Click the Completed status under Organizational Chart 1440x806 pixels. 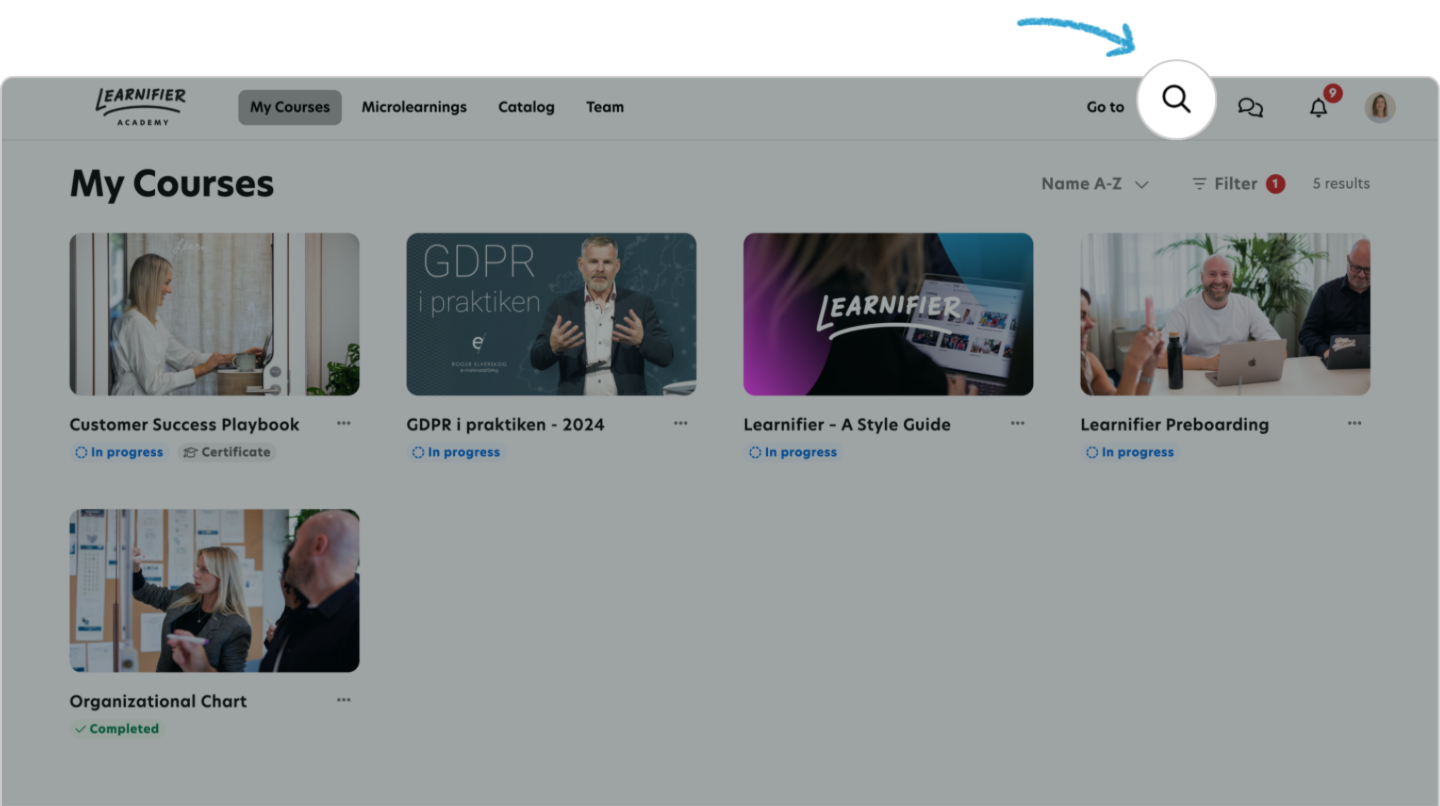point(116,729)
